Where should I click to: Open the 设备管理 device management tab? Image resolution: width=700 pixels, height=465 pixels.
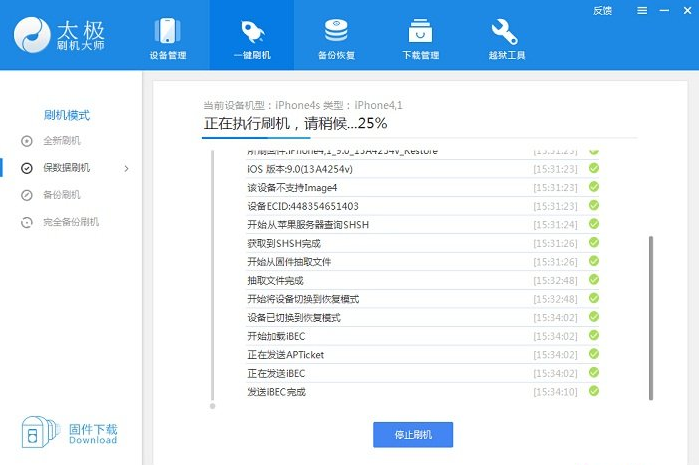pos(167,38)
